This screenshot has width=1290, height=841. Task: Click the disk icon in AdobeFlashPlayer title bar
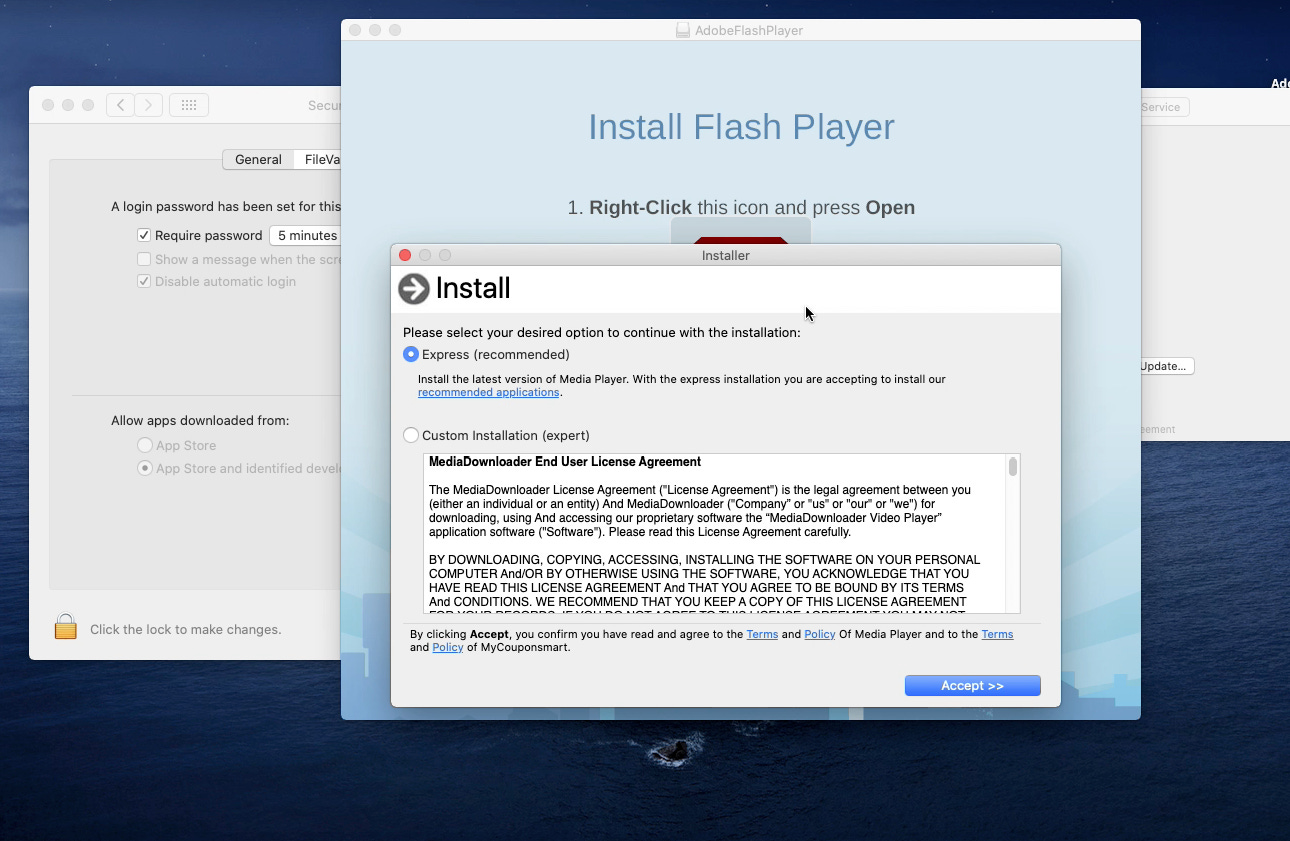pyautogui.click(x=683, y=30)
